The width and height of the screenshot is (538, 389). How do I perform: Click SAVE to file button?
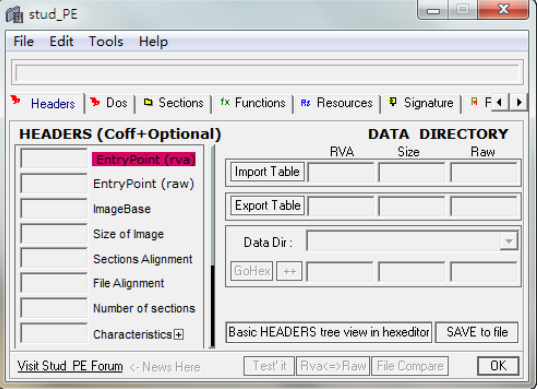pos(477,332)
